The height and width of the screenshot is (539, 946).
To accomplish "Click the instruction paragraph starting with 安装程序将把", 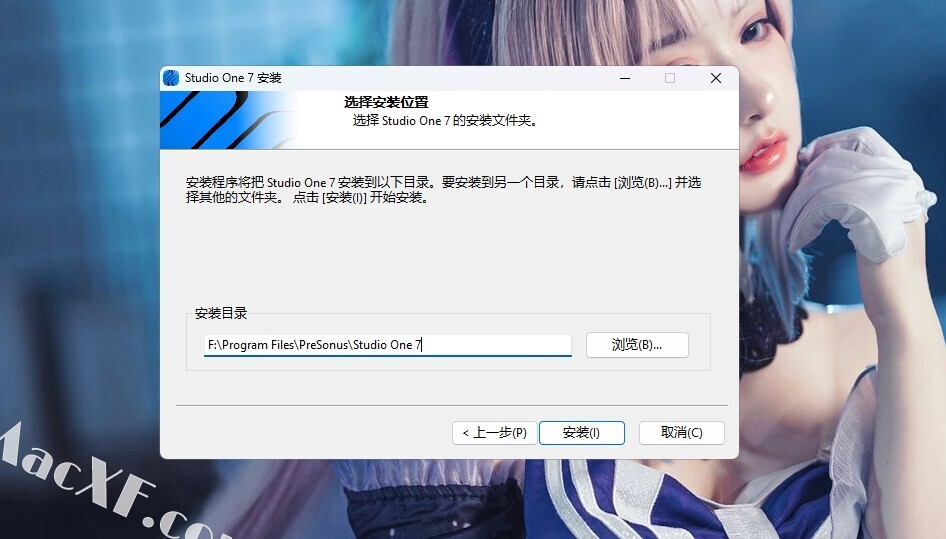I will click(x=443, y=190).
